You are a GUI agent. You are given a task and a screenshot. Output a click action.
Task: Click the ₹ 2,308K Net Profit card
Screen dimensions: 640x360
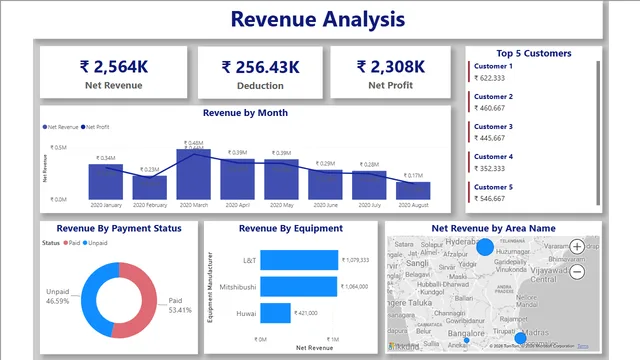tap(391, 72)
